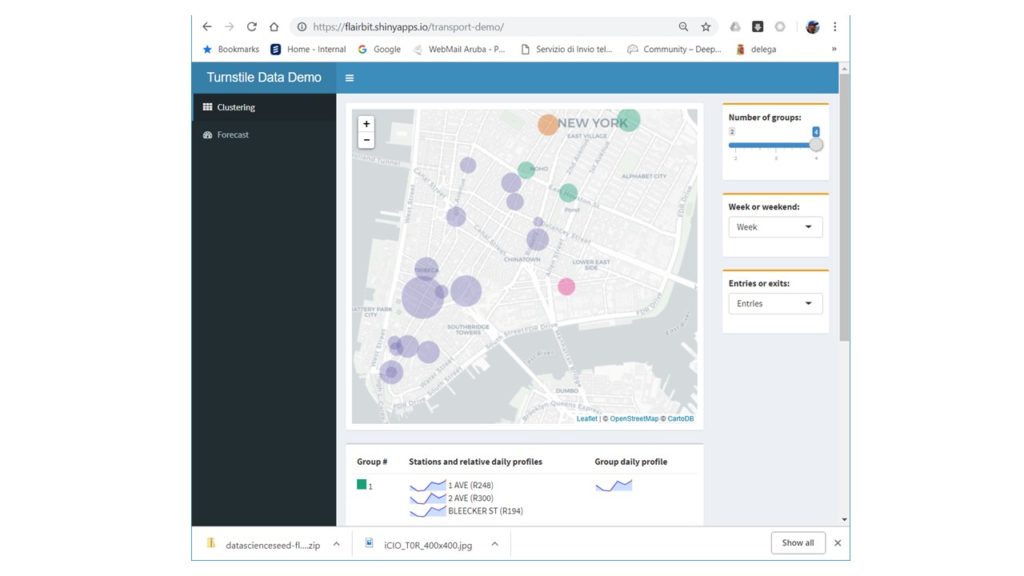Click the 1 AVE (R248) station row
Image resolution: width=1024 pixels, height=576 pixels.
coord(451,485)
